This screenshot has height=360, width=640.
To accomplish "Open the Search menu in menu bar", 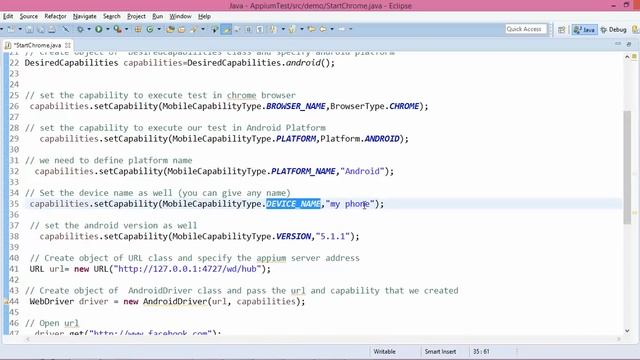I will click(111, 16).
